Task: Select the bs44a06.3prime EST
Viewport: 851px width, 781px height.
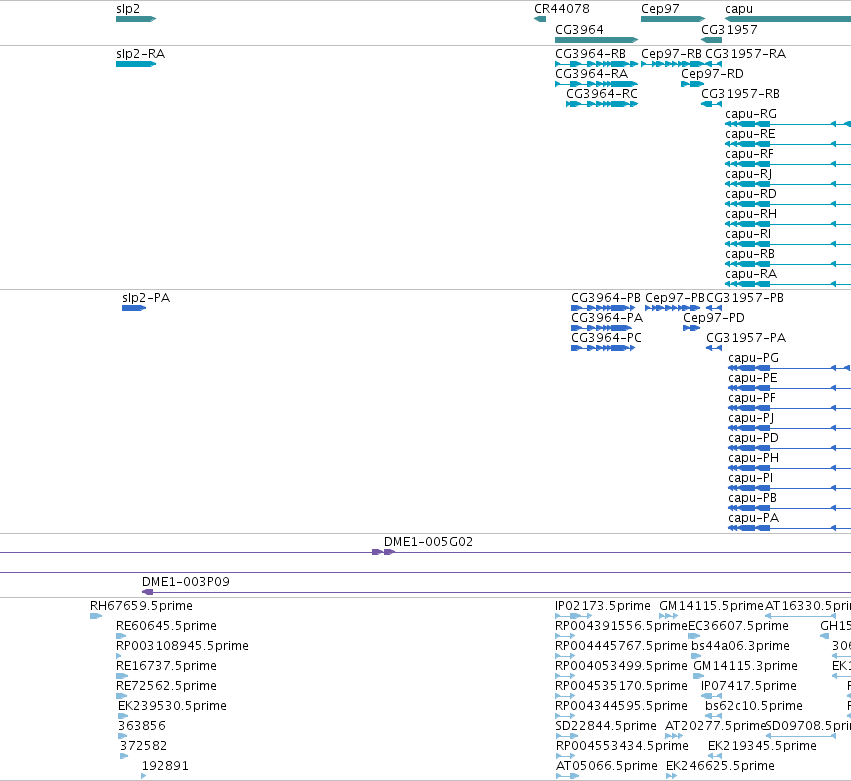Action: point(696,657)
